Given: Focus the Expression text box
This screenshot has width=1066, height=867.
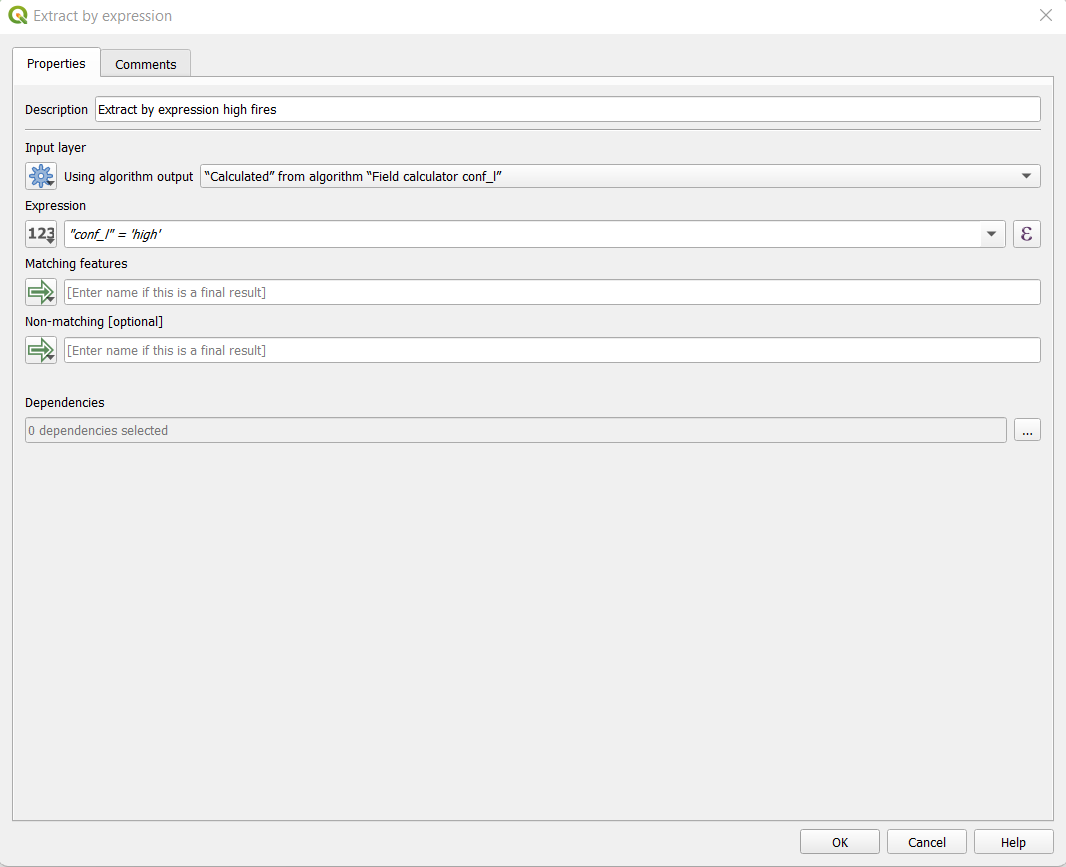Looking at the screenshot, I should [x=520, y=234].
